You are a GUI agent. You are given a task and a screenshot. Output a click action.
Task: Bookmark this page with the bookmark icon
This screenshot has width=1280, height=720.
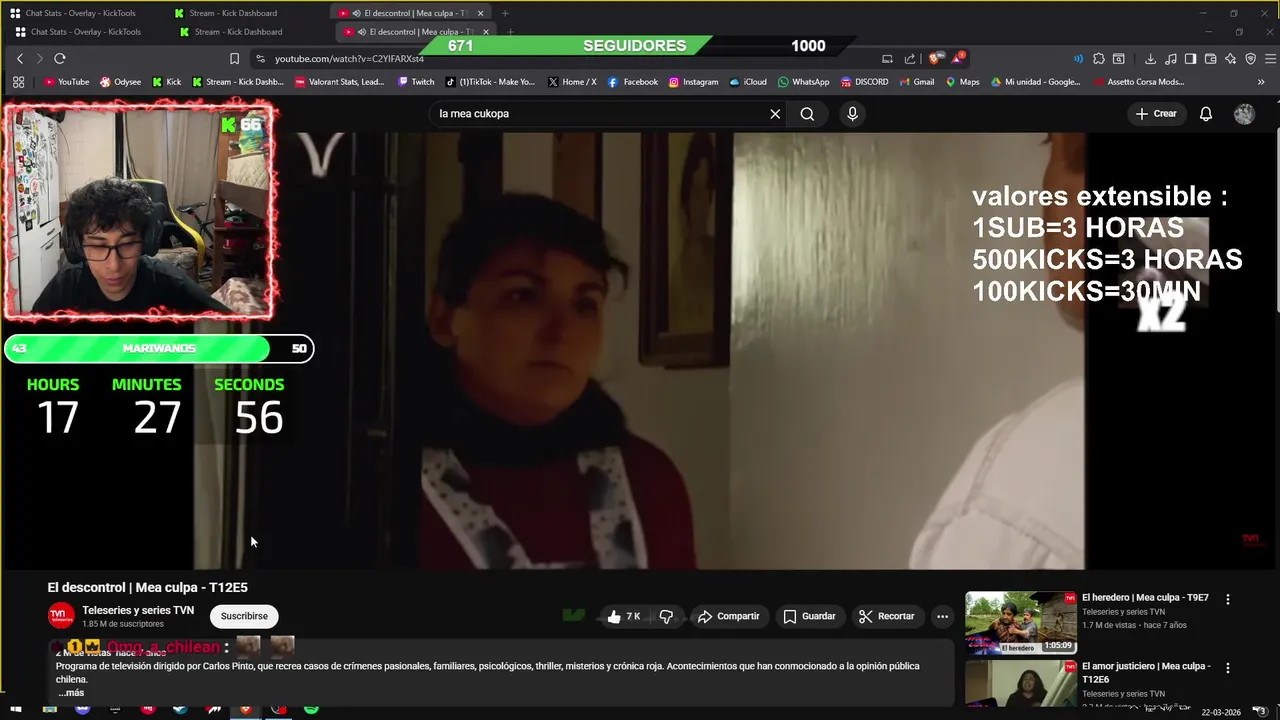tap(234, 59)
